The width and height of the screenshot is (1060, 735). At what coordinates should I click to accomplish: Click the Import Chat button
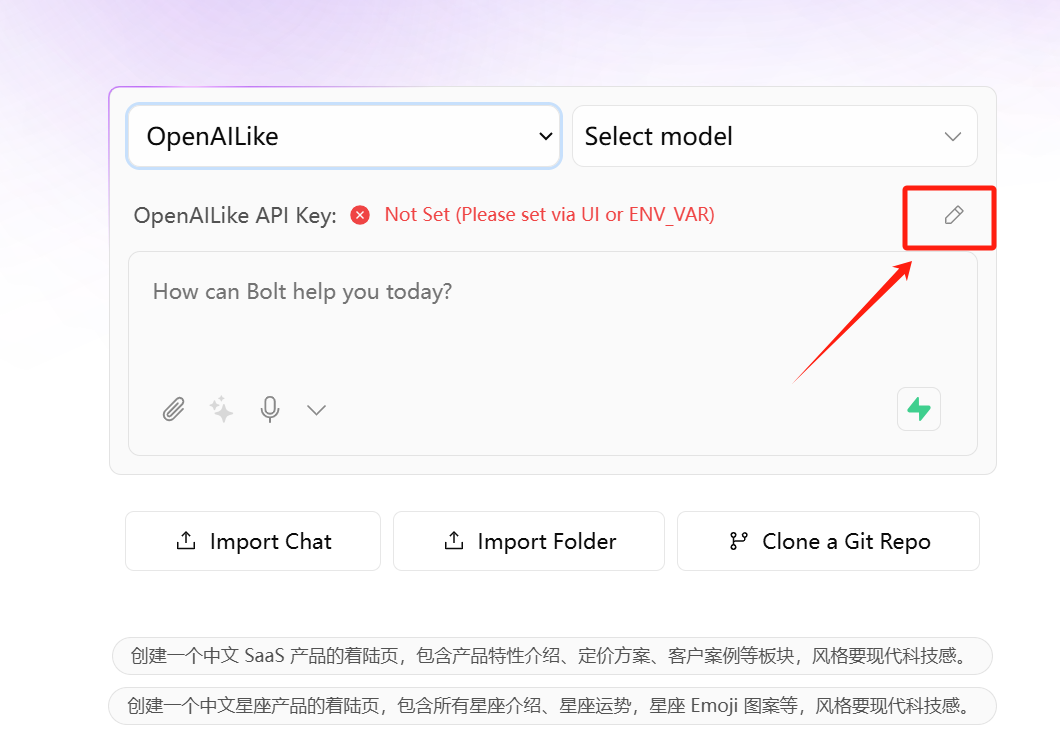point(253,541)
